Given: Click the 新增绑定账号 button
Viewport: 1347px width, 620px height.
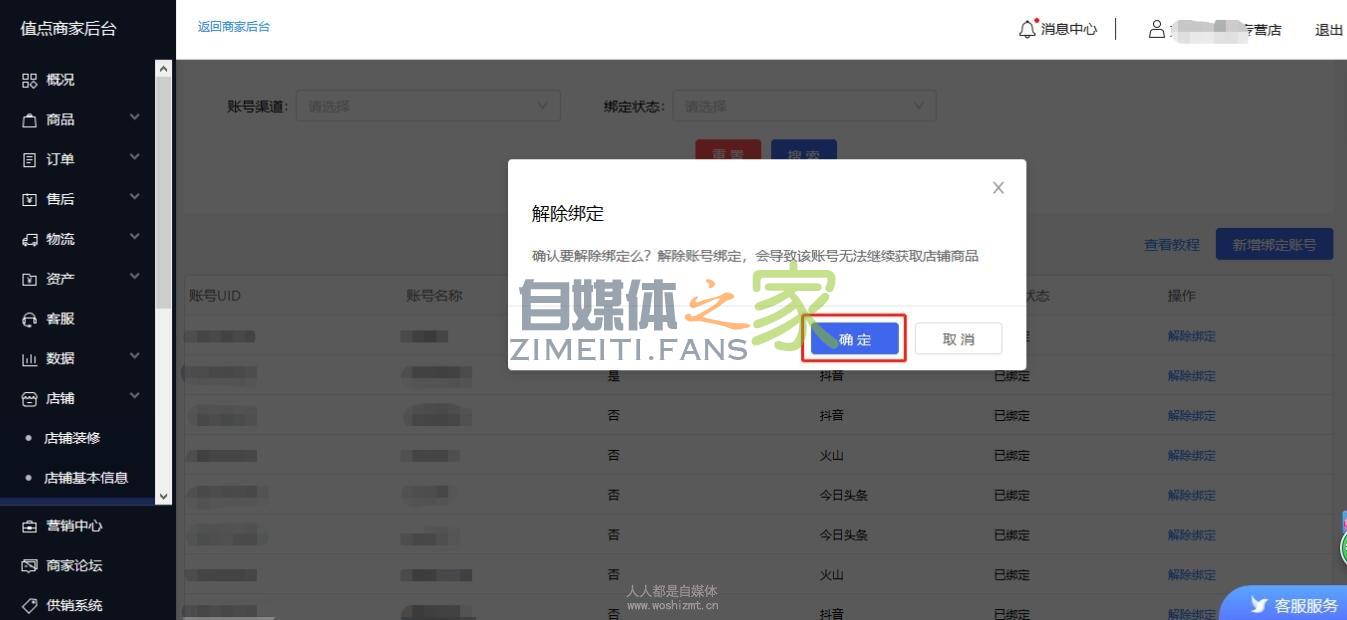Looking at the screenshot, I should point(1273,243).
